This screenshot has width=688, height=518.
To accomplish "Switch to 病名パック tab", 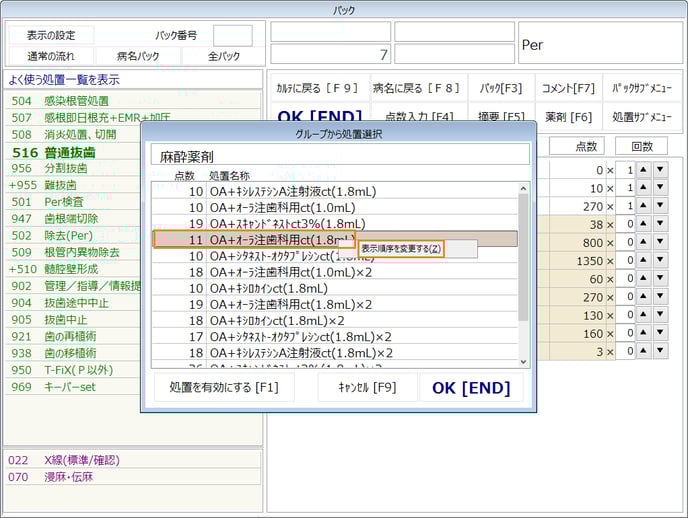I will [138, 56].
